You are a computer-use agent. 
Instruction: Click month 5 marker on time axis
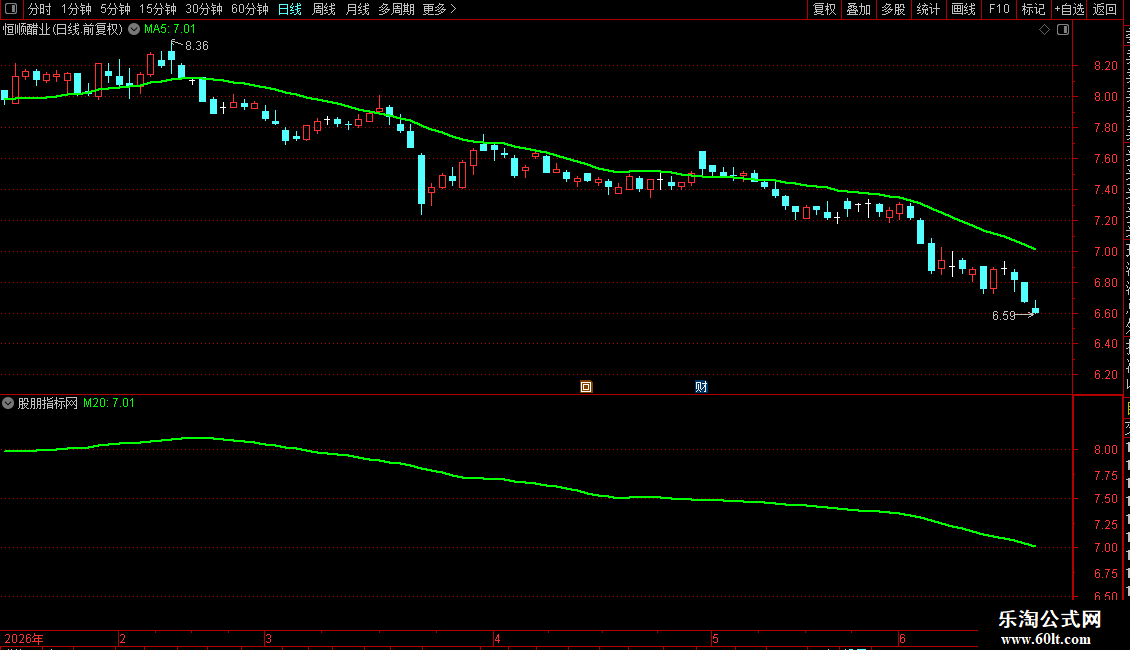(x=715, y=638)
